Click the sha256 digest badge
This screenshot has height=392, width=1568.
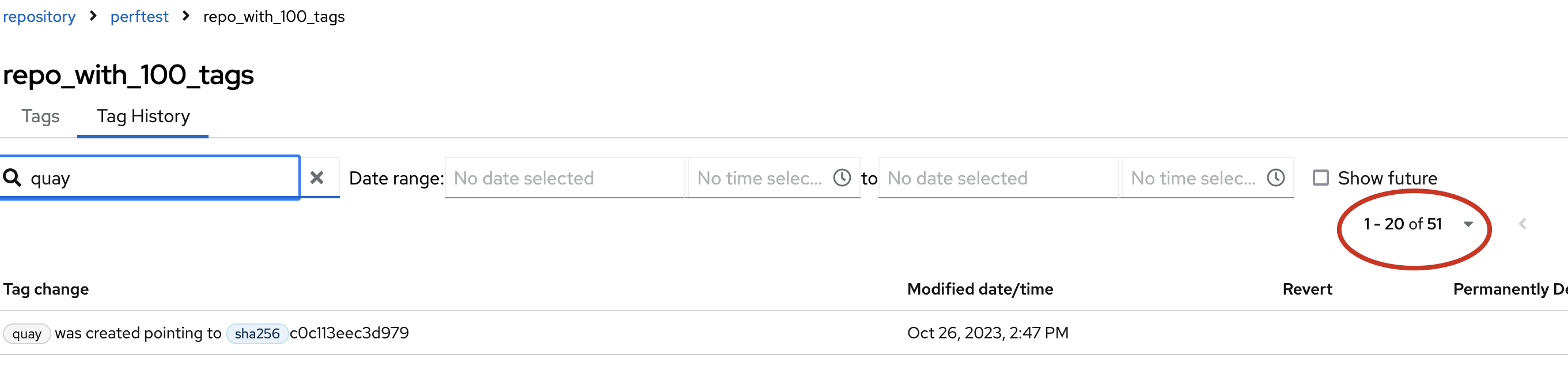pyautogui.click(x=257, y=334)
